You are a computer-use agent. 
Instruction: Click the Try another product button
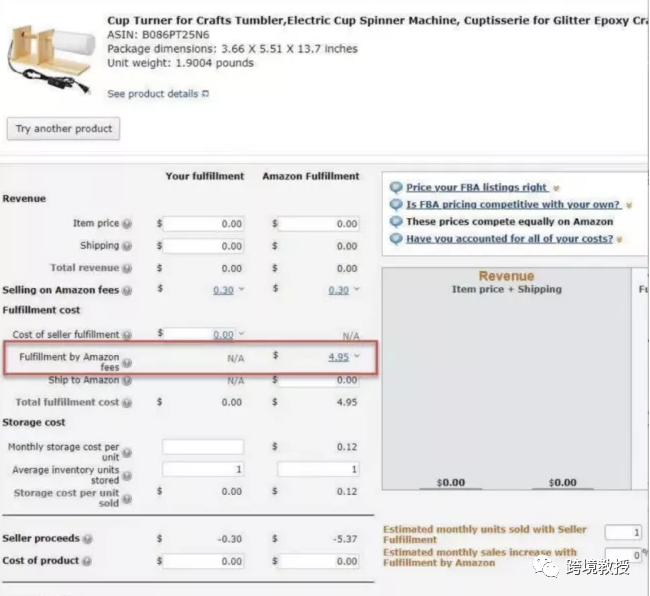(63, 129)
